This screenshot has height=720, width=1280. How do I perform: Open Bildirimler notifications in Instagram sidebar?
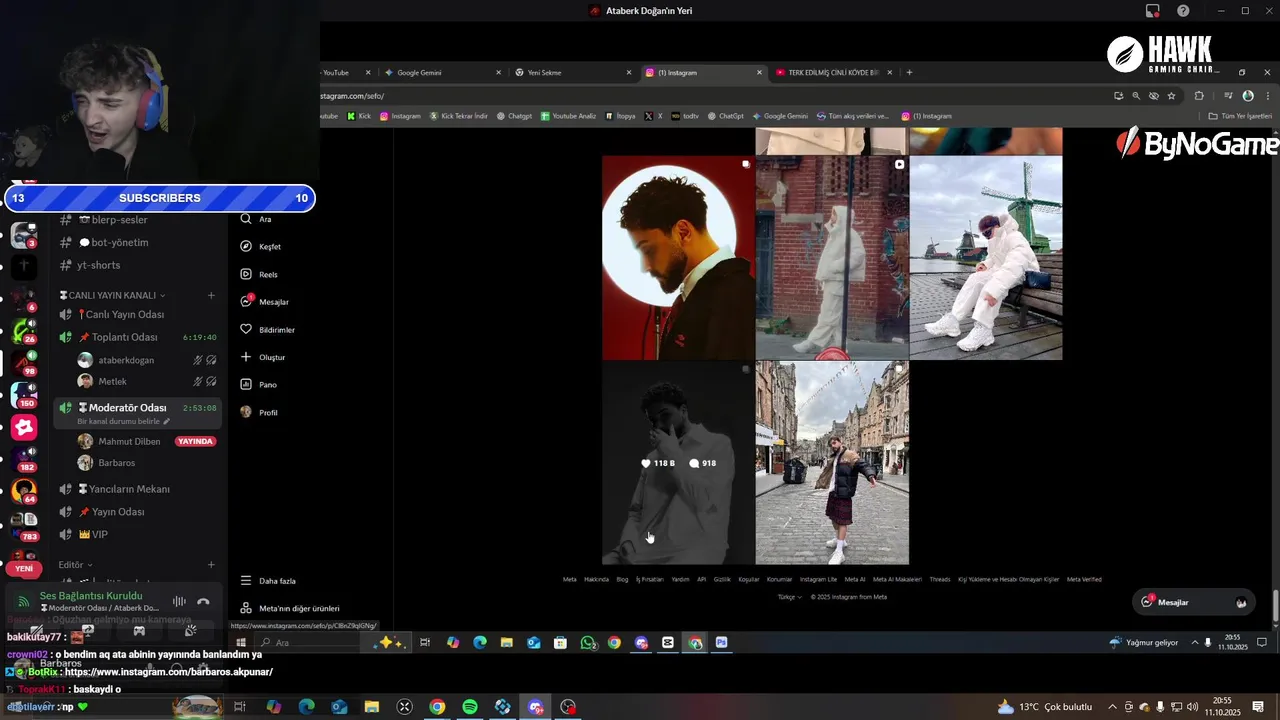268,329
